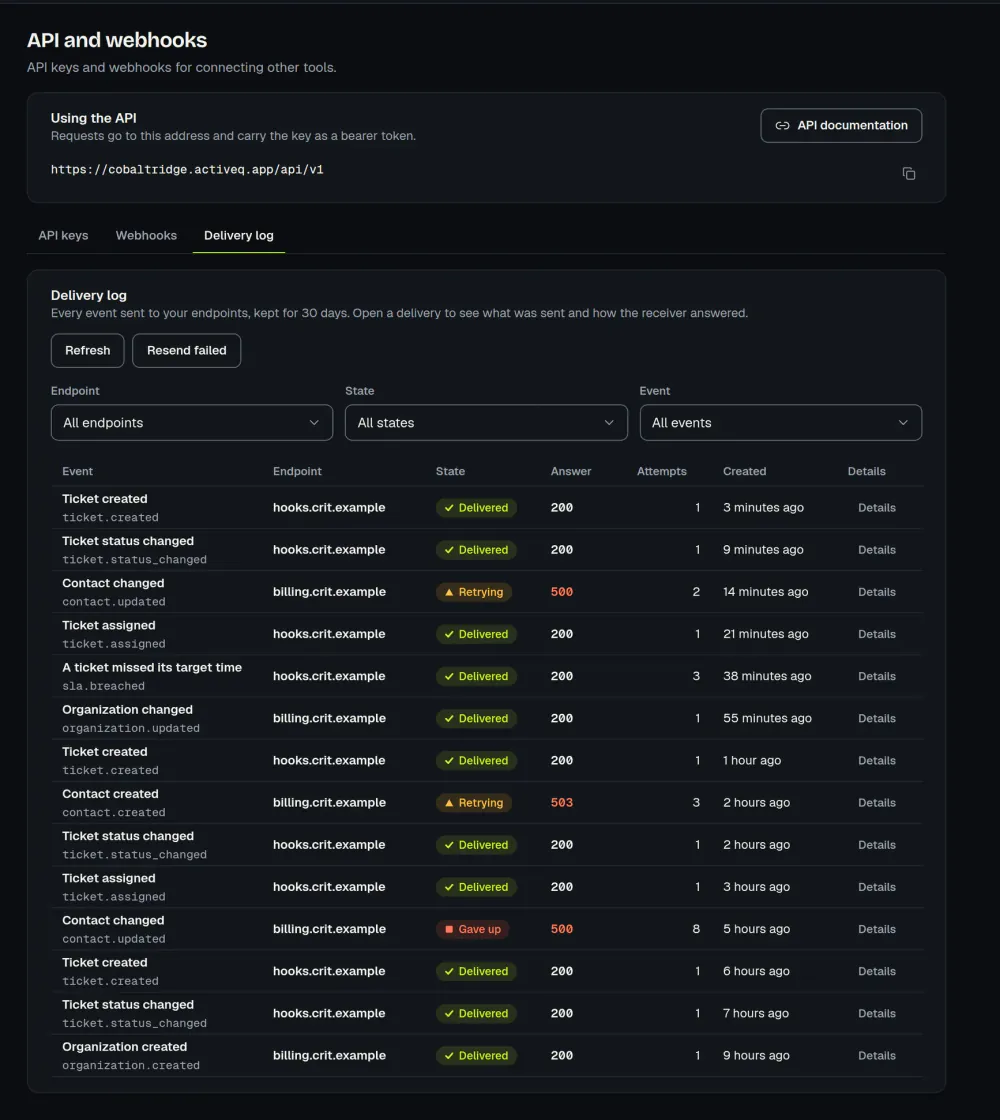Image resolution: width=1000 pixels, height=1120 pixels.
Task: Click '7 hours ago' timestamp
Action: click(756, 1014)
